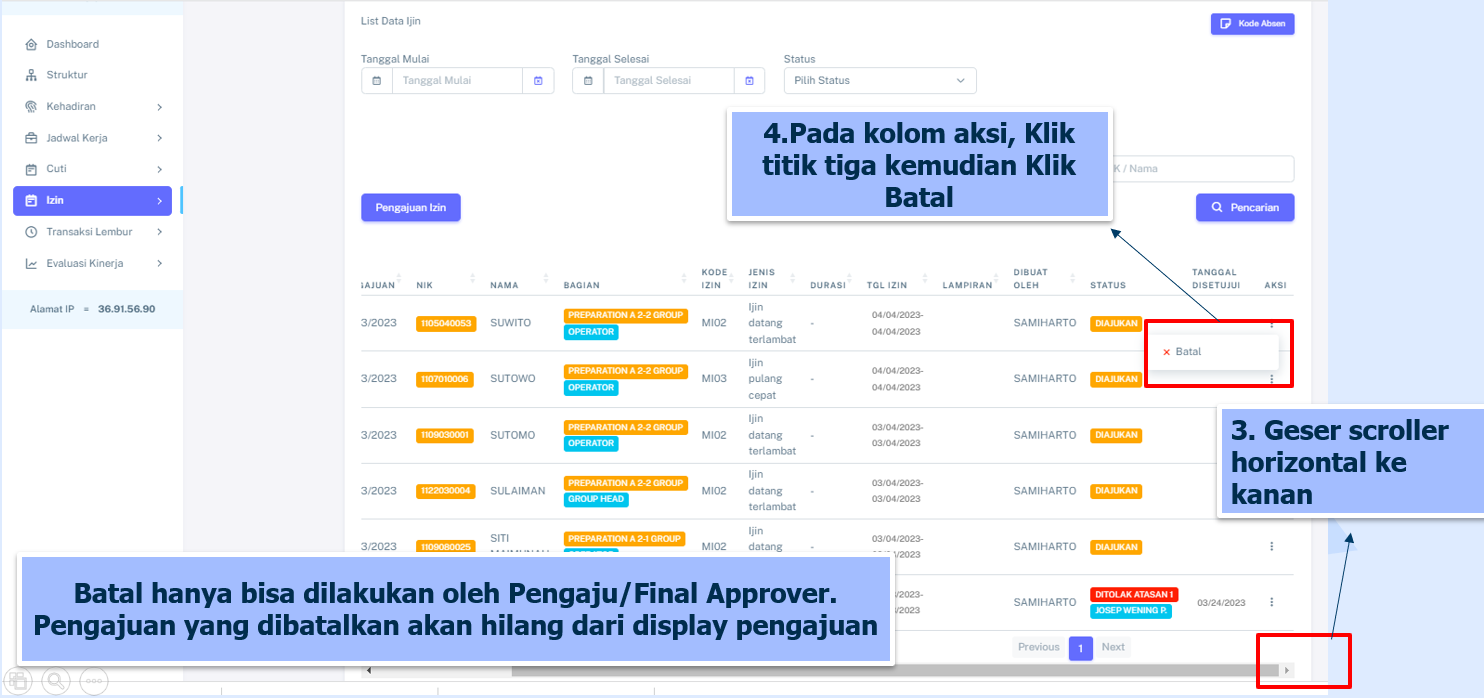Click right arrow of the horizontal scrollbar
This screenshot has height=698, width=1484.
[1287, 670]
